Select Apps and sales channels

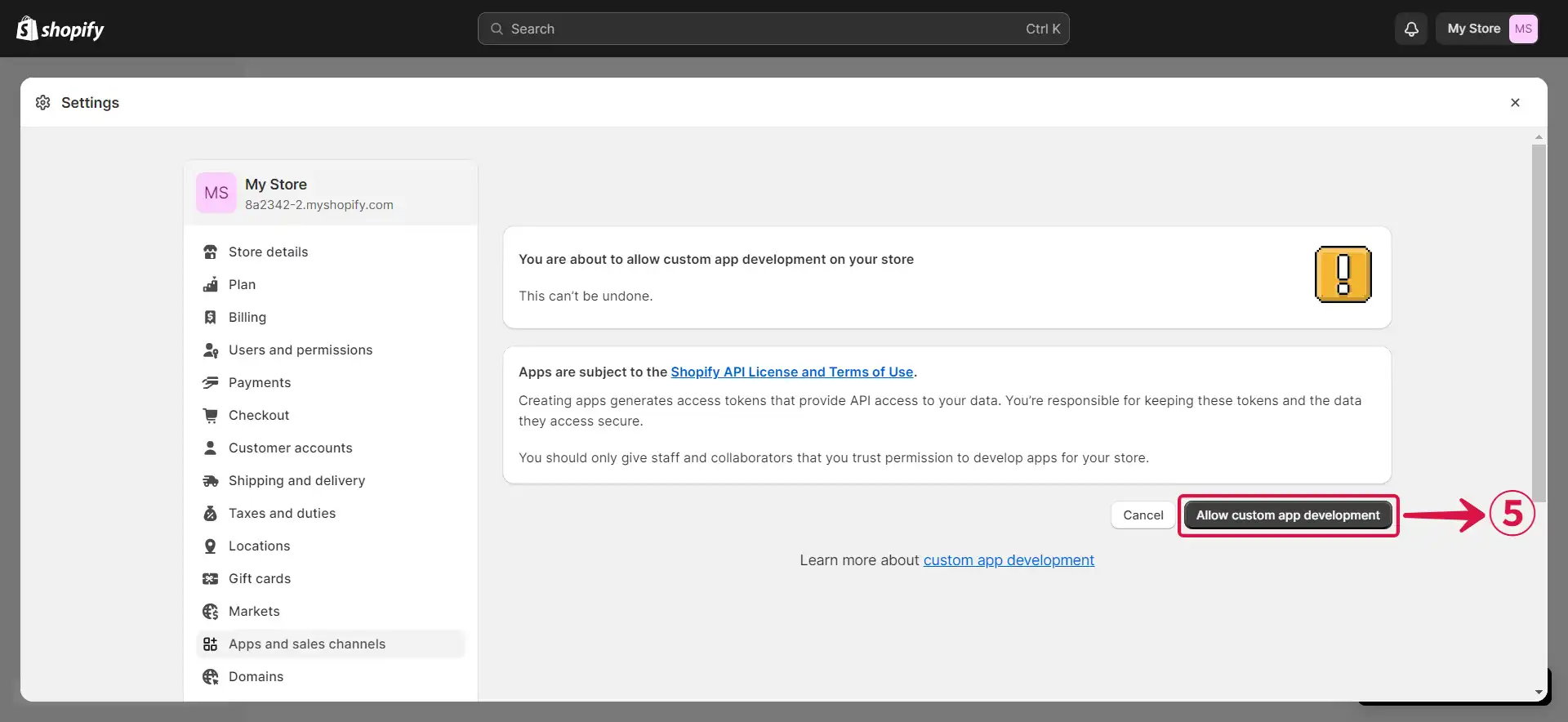331,644
